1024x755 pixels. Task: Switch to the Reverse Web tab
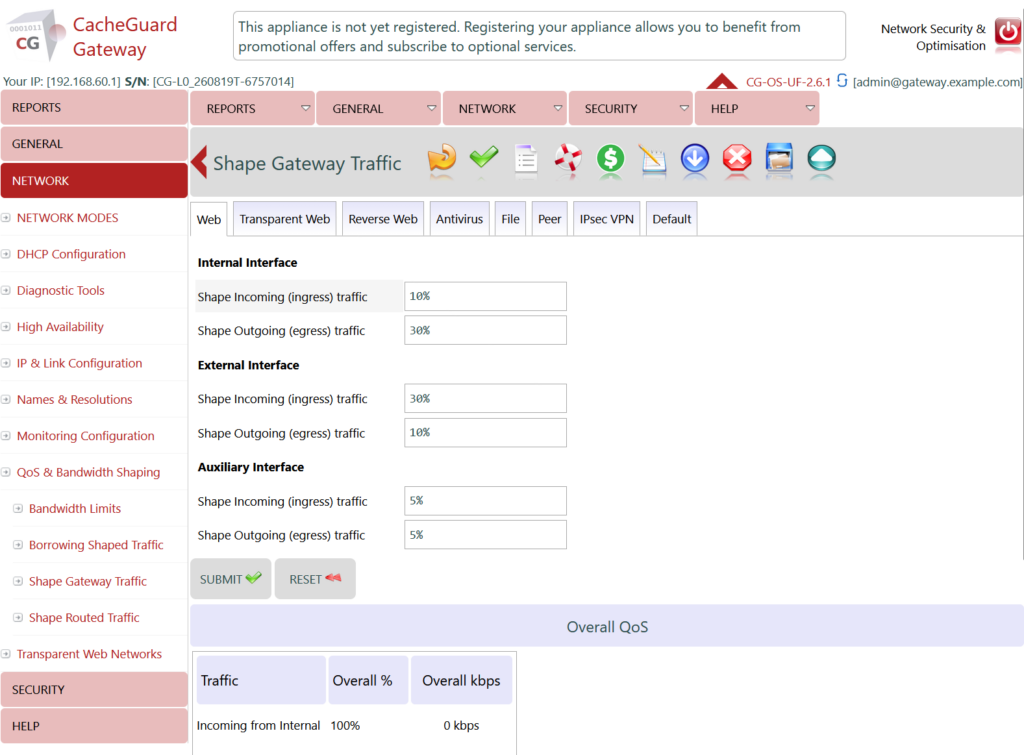pos(383,219)
